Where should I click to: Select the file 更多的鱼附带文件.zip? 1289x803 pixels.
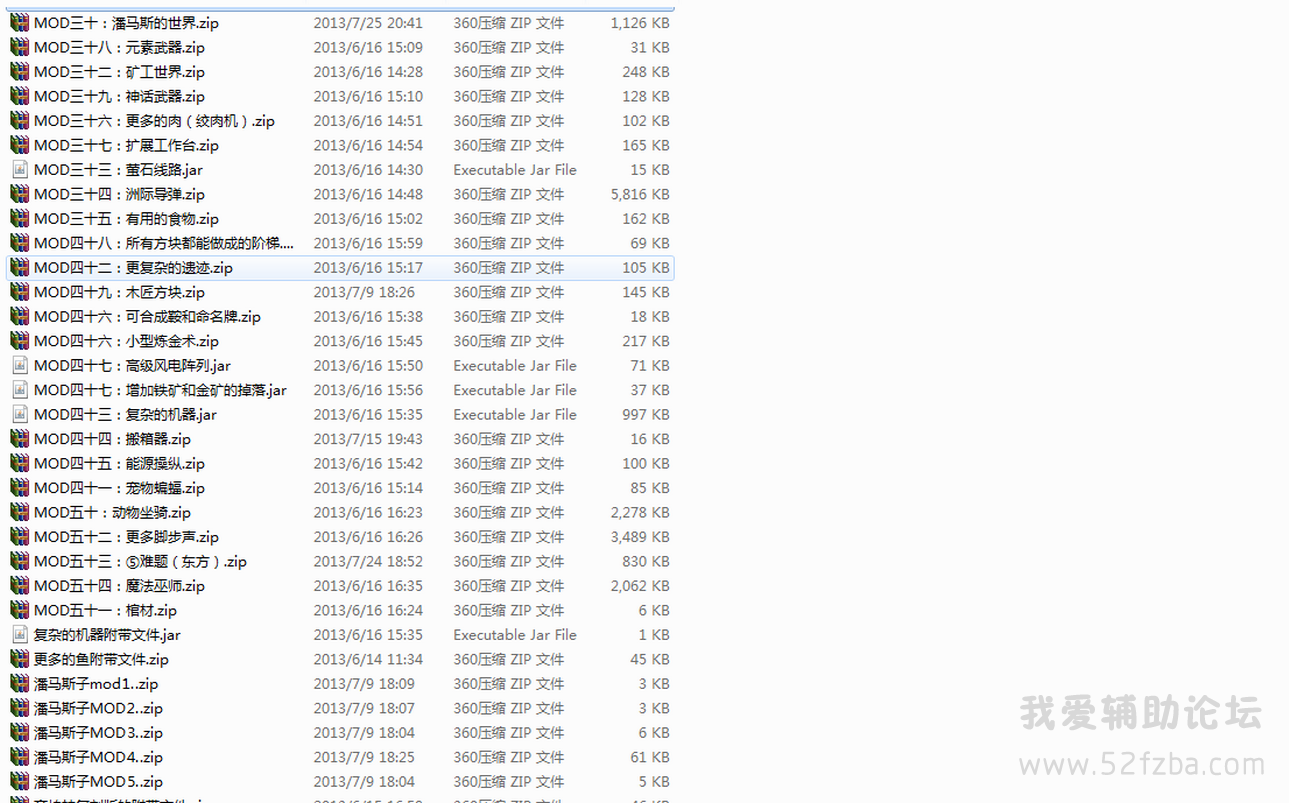(101, 659)
